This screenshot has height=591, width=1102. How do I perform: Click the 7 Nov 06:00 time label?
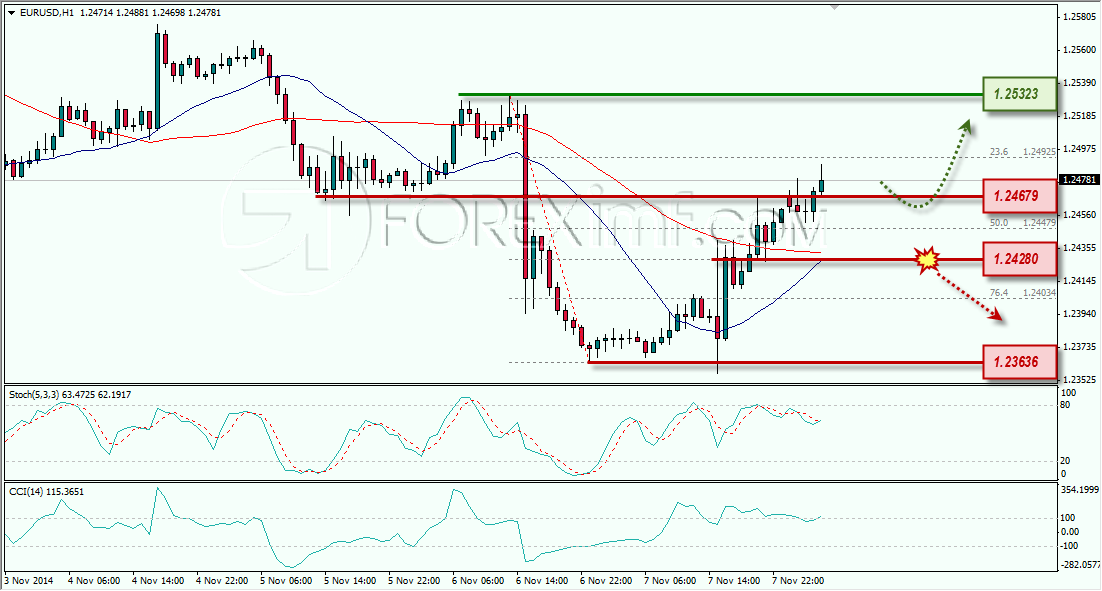pos(670,580)
